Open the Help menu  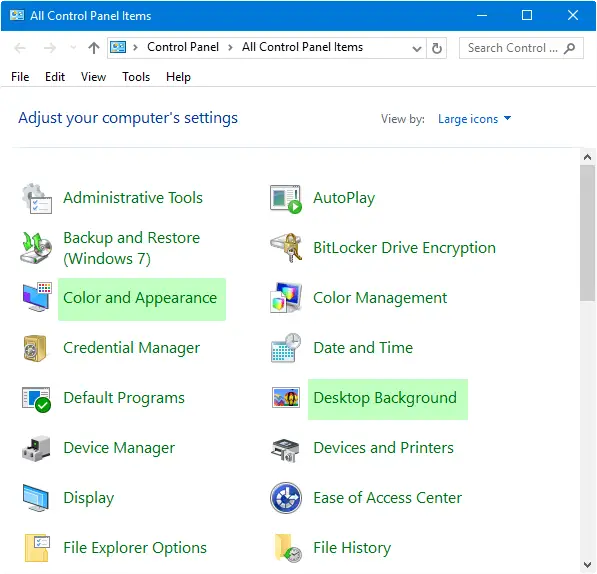(x=178, y=77)
